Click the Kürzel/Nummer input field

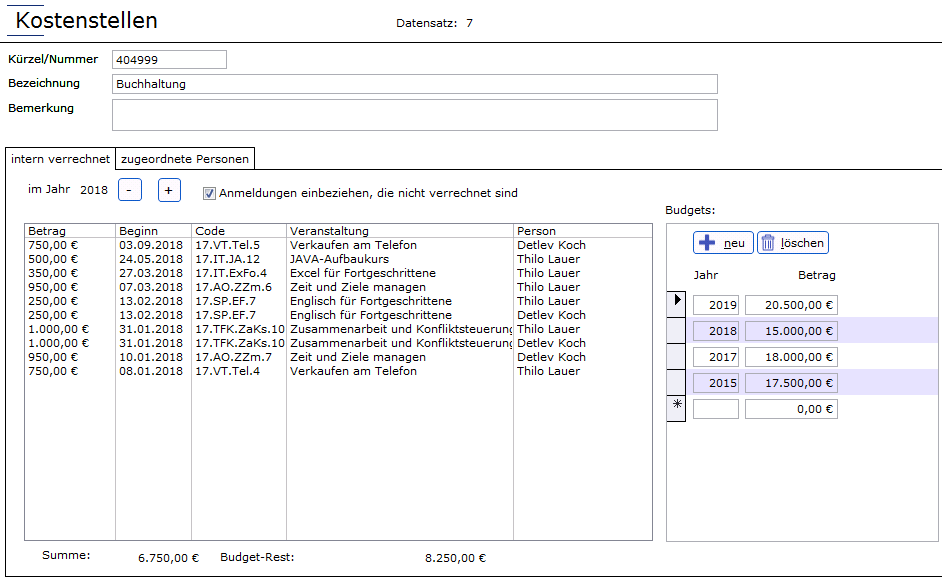coord(169,60)
